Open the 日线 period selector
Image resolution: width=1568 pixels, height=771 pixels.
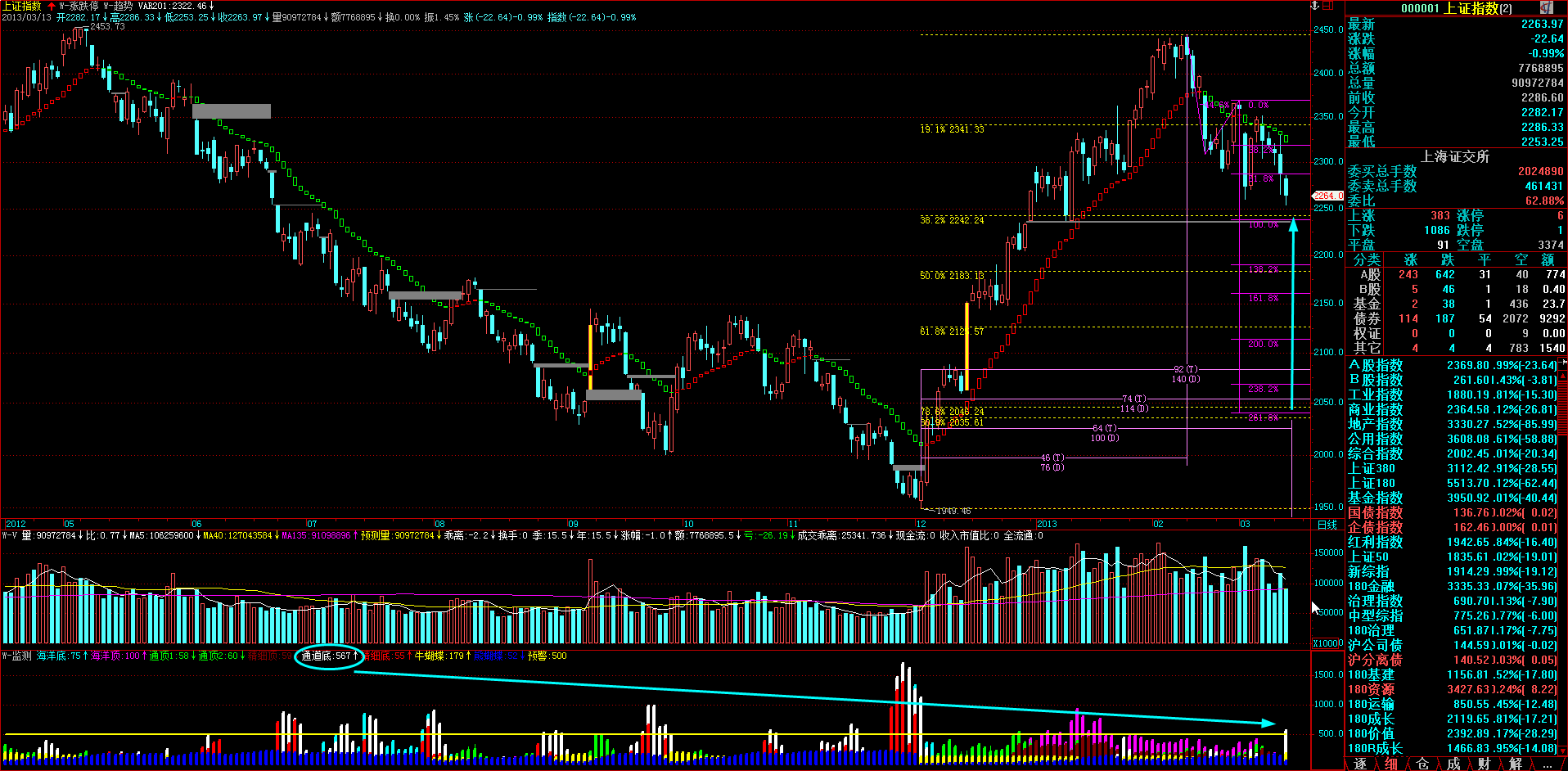pyautogui.click(x=1327, y=524)
